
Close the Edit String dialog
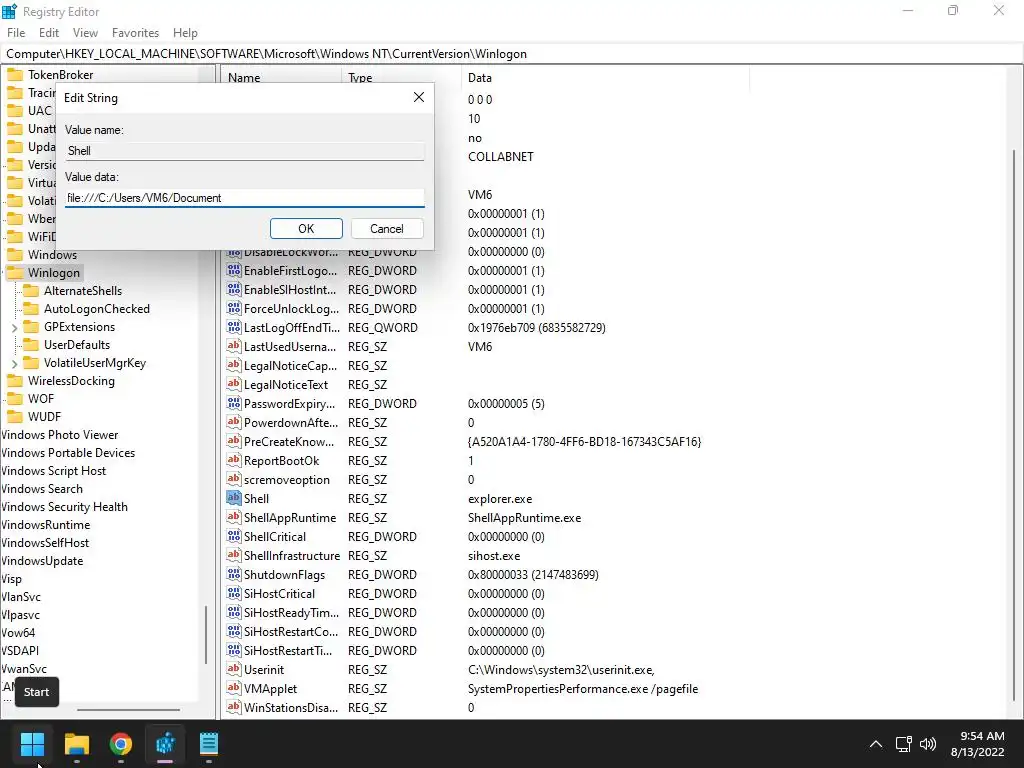point(419,97)
